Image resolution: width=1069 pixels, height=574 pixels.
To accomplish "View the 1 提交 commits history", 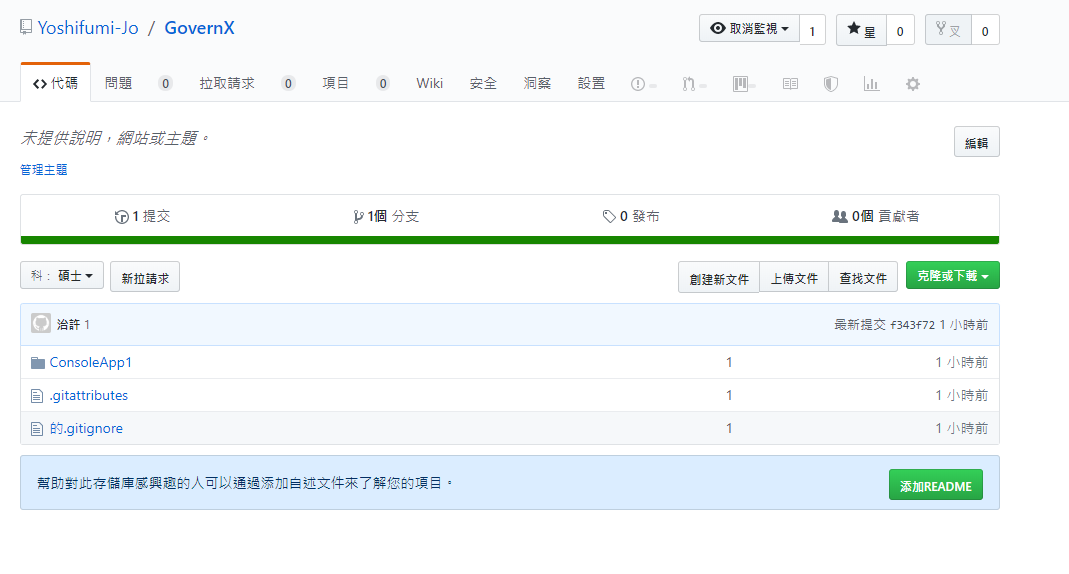I will (142, 216).
